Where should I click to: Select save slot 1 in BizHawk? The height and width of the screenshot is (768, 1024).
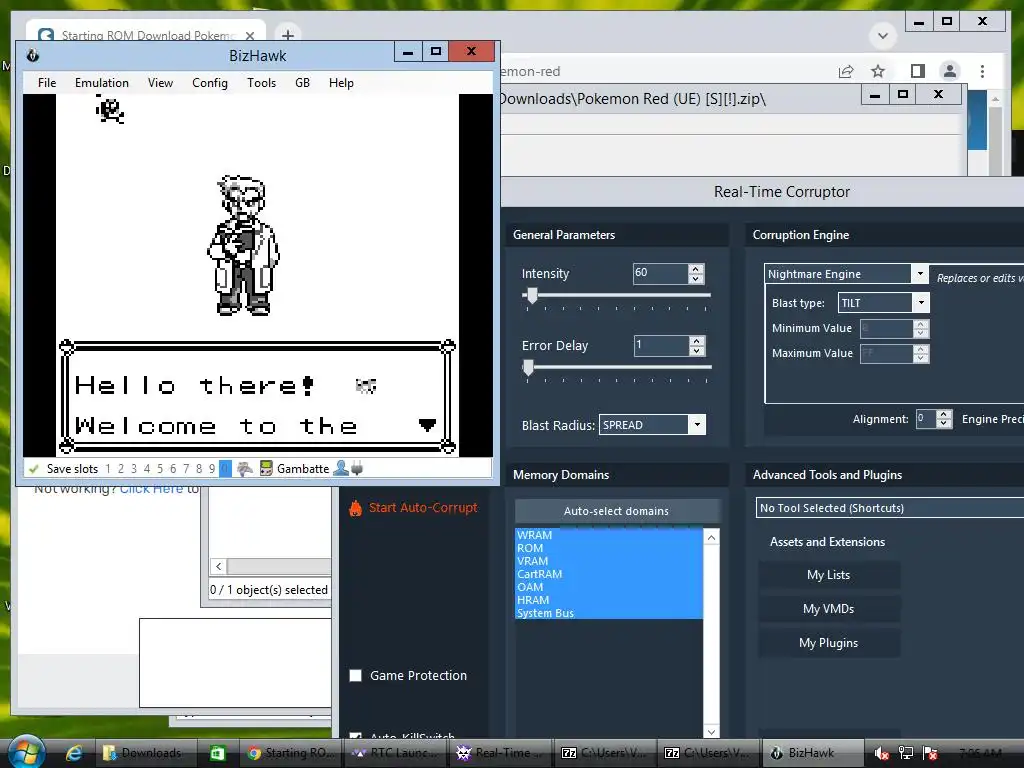108,468
